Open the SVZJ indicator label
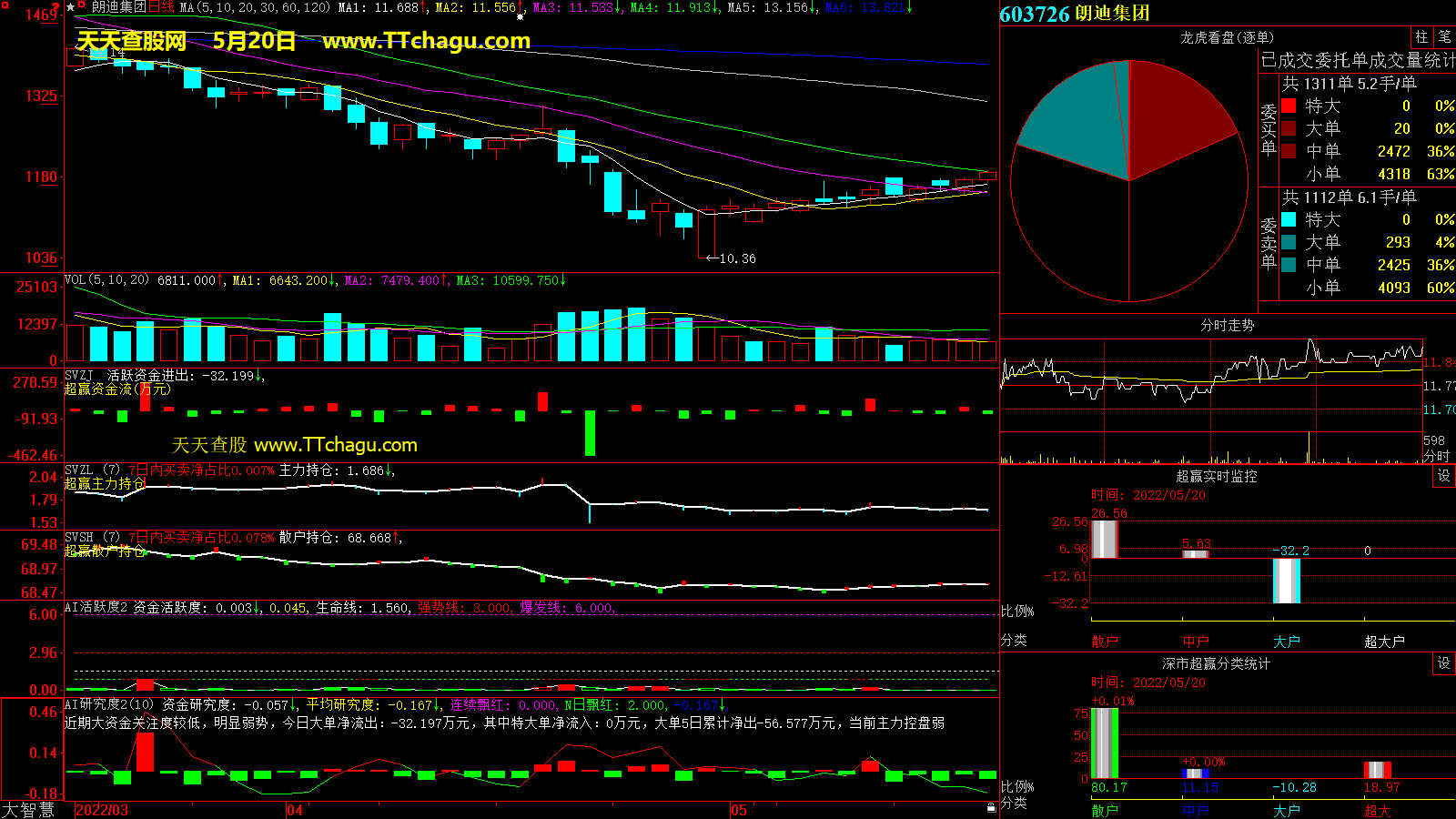1456x819 pixels. tap(78, 375)
